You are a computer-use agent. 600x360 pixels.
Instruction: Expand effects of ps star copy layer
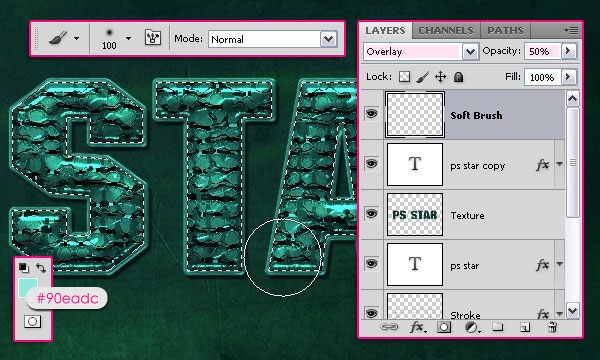[559, 164]
